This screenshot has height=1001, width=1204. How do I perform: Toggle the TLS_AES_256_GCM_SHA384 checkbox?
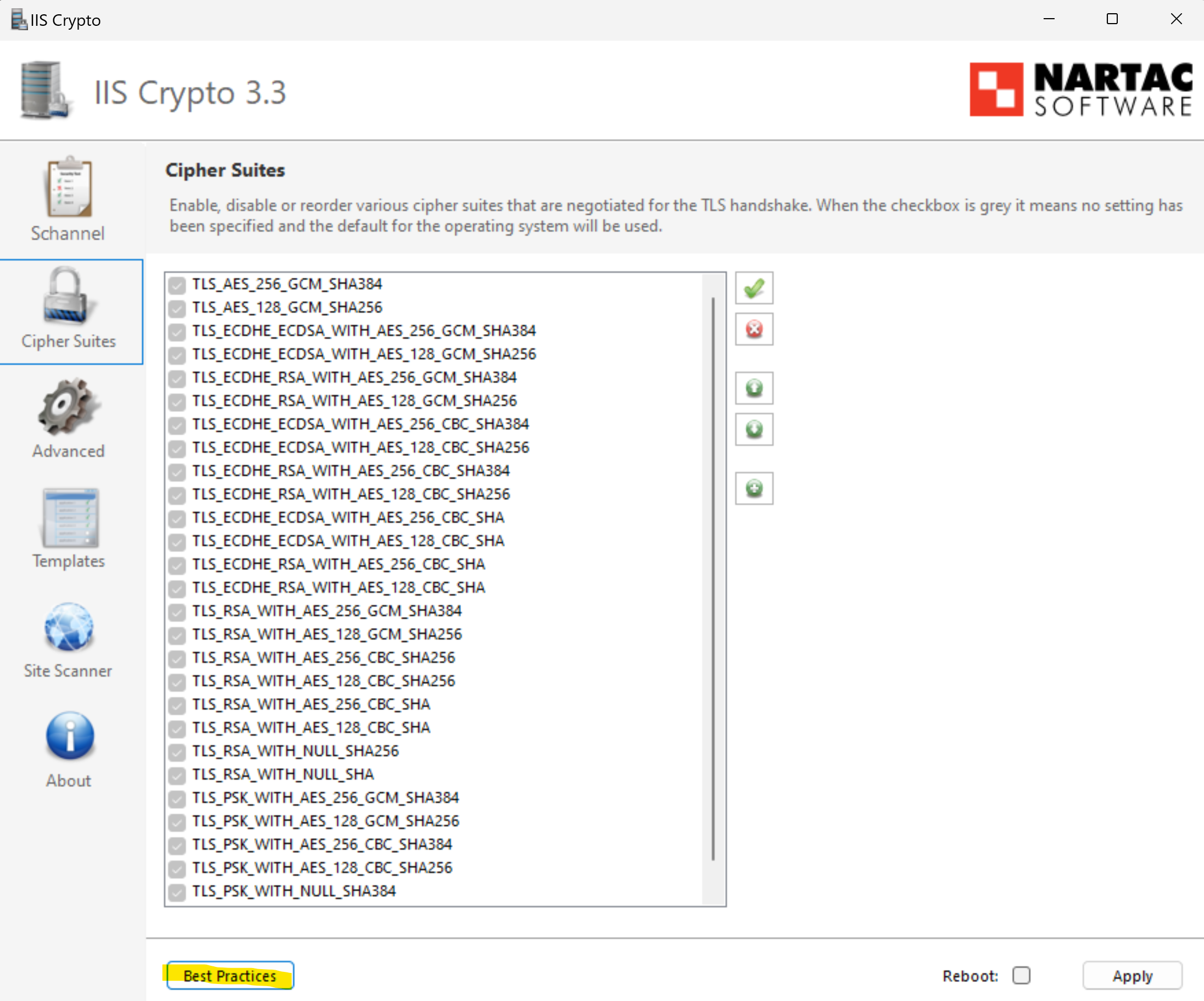(177, 285)
